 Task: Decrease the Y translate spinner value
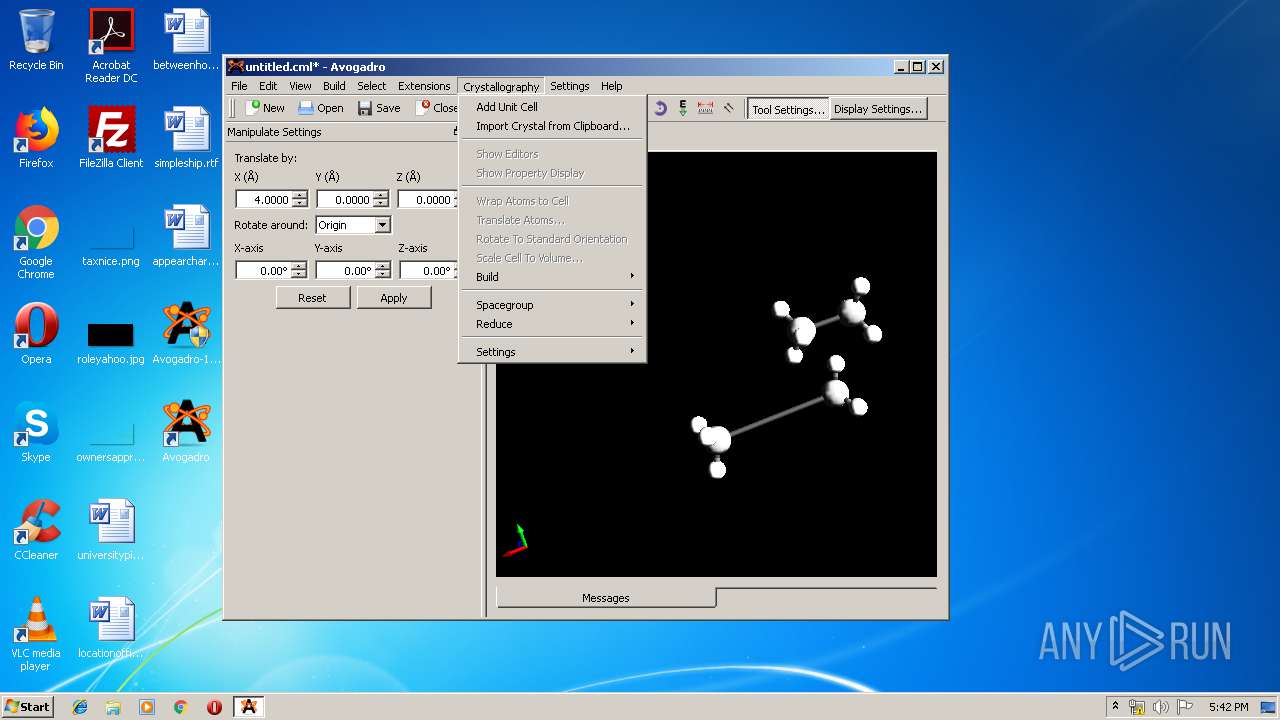[381, 204]
